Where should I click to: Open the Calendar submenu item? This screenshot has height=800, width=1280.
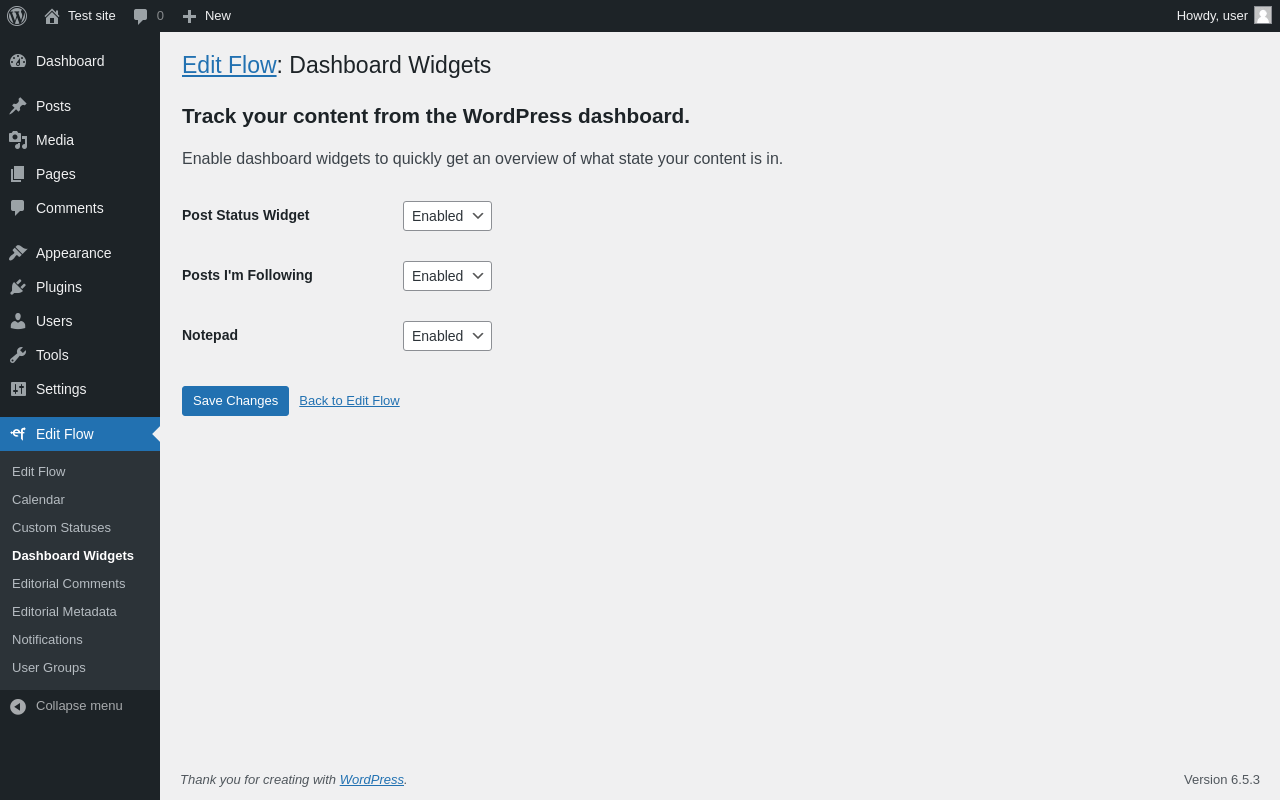click(x=38, y=500)
